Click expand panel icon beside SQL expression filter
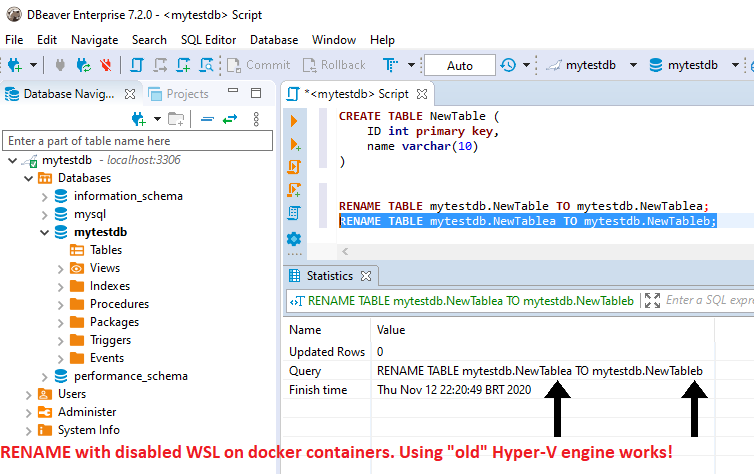 click(x=652, y=300)
